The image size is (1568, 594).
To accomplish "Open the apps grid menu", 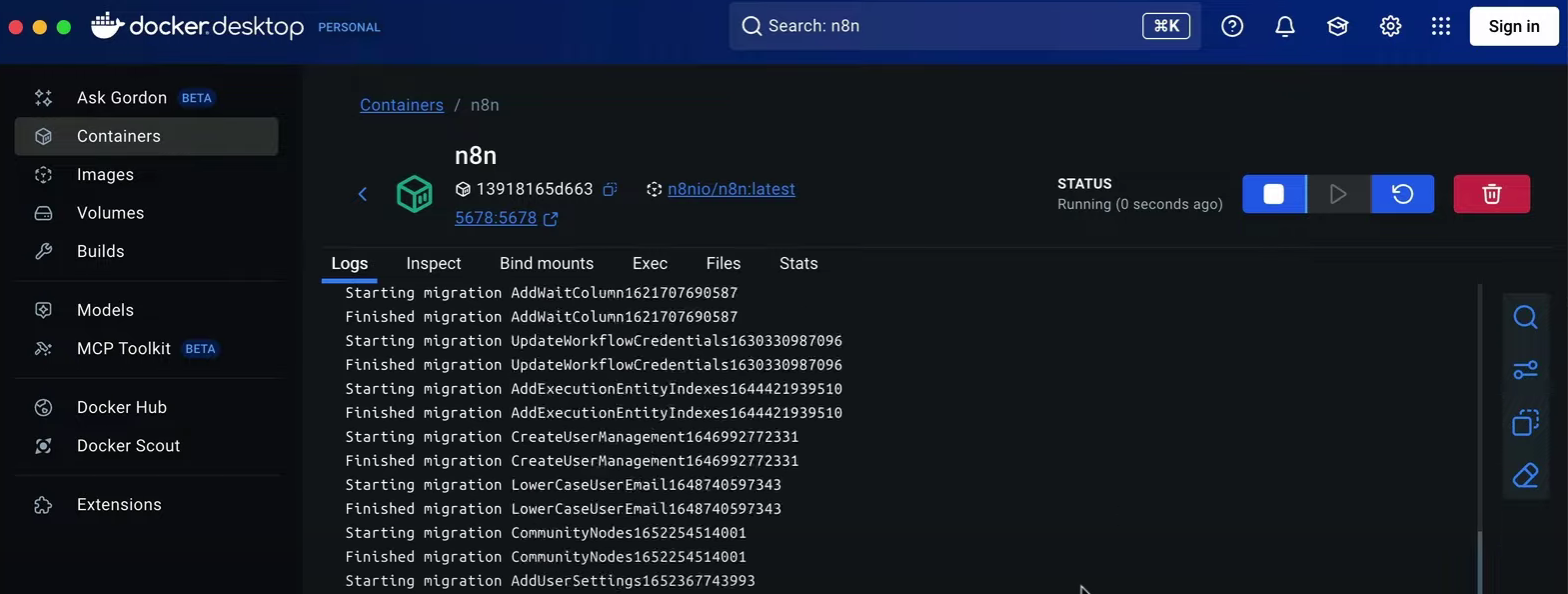I will click(x=1440, y=26).
